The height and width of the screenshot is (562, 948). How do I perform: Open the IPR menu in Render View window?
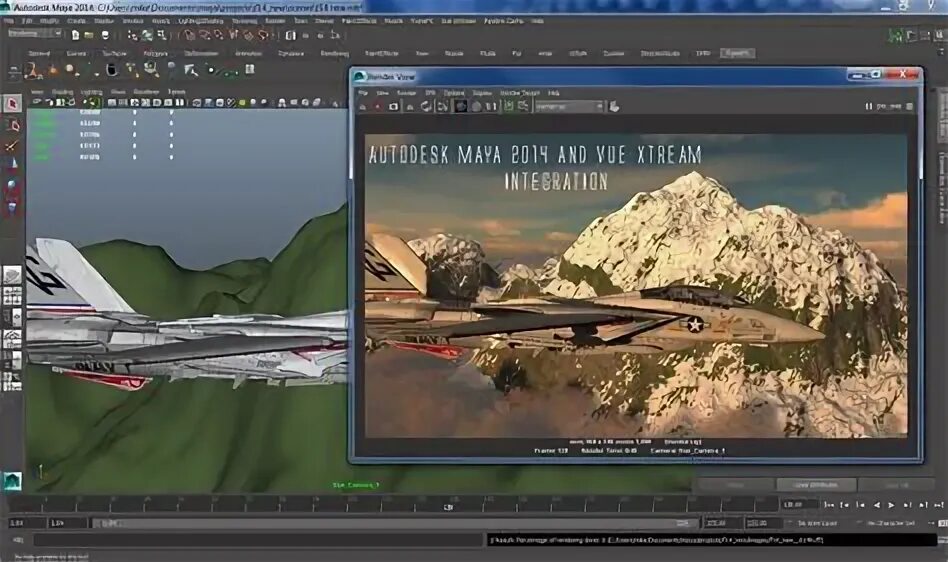tap(430, 93)
